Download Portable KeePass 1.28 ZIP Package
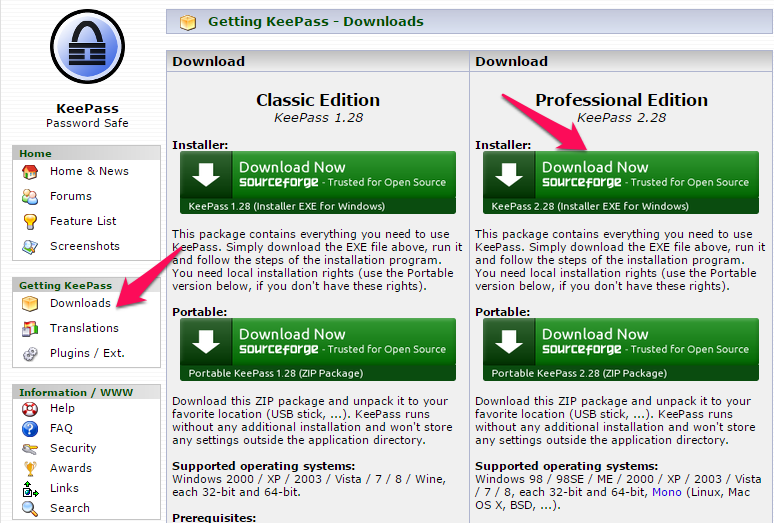 point(318,349)
